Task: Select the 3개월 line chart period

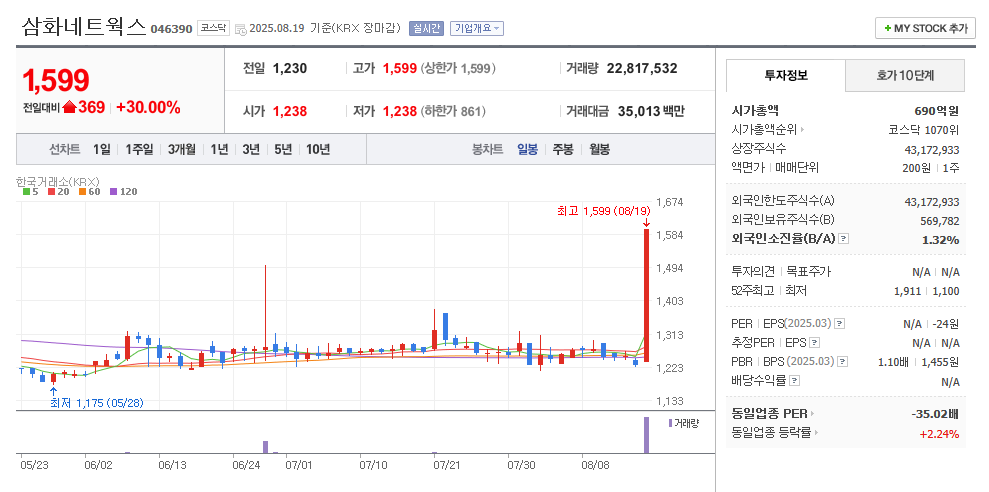Action: (182, 149)
